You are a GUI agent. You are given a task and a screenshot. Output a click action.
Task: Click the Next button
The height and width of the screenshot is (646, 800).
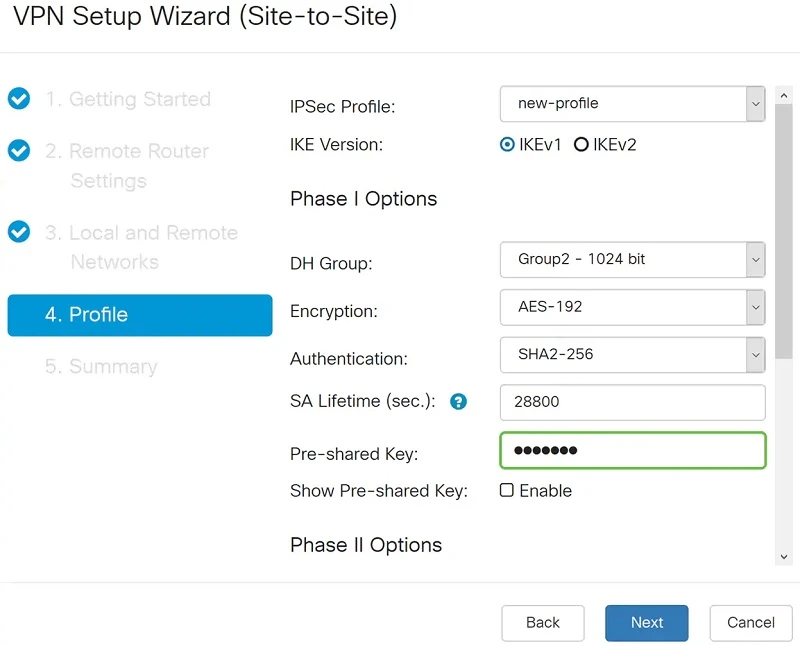[x=646, y=622]
